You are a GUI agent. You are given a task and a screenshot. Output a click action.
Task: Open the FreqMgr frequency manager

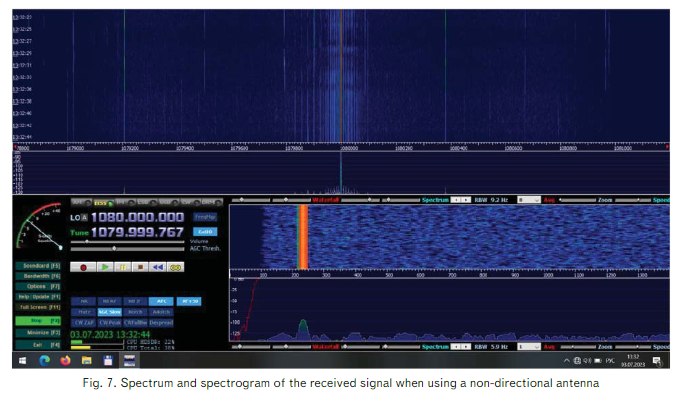(x=205, y=217)
